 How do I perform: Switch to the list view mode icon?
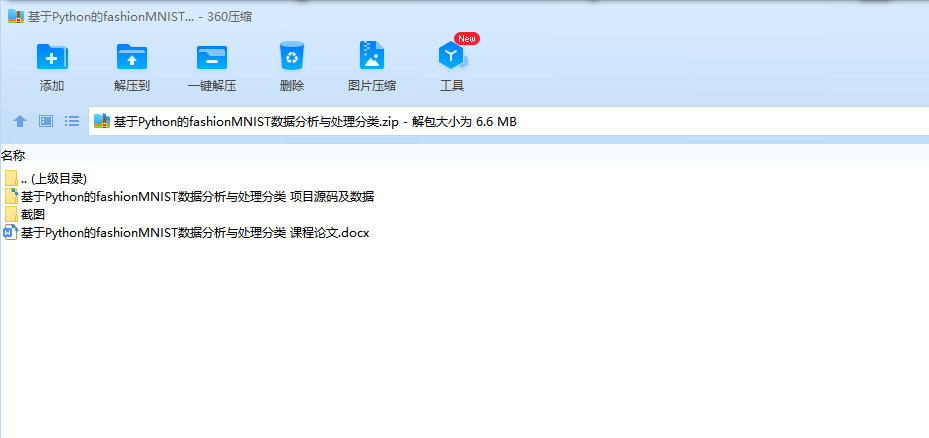click(72, 122)
